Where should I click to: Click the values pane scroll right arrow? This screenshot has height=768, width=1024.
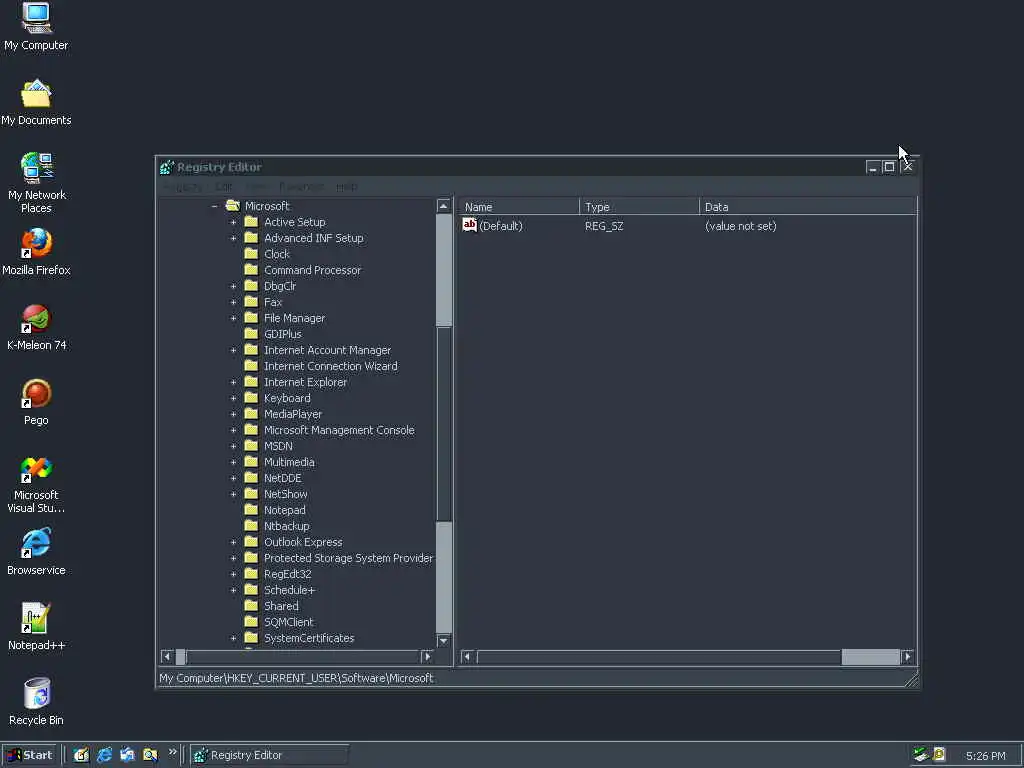click(907, 656)
